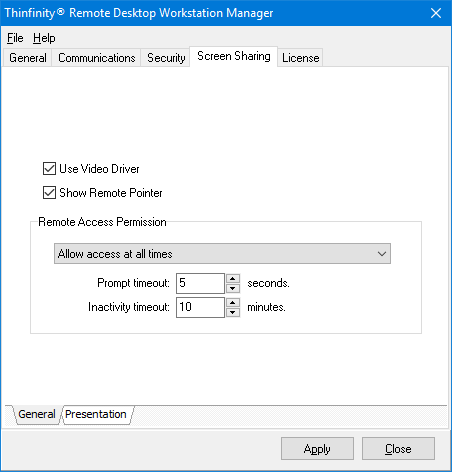Focus the Prompt timeout input field
The height and width of the screenshot is (472, 452).
click(200, 283)
